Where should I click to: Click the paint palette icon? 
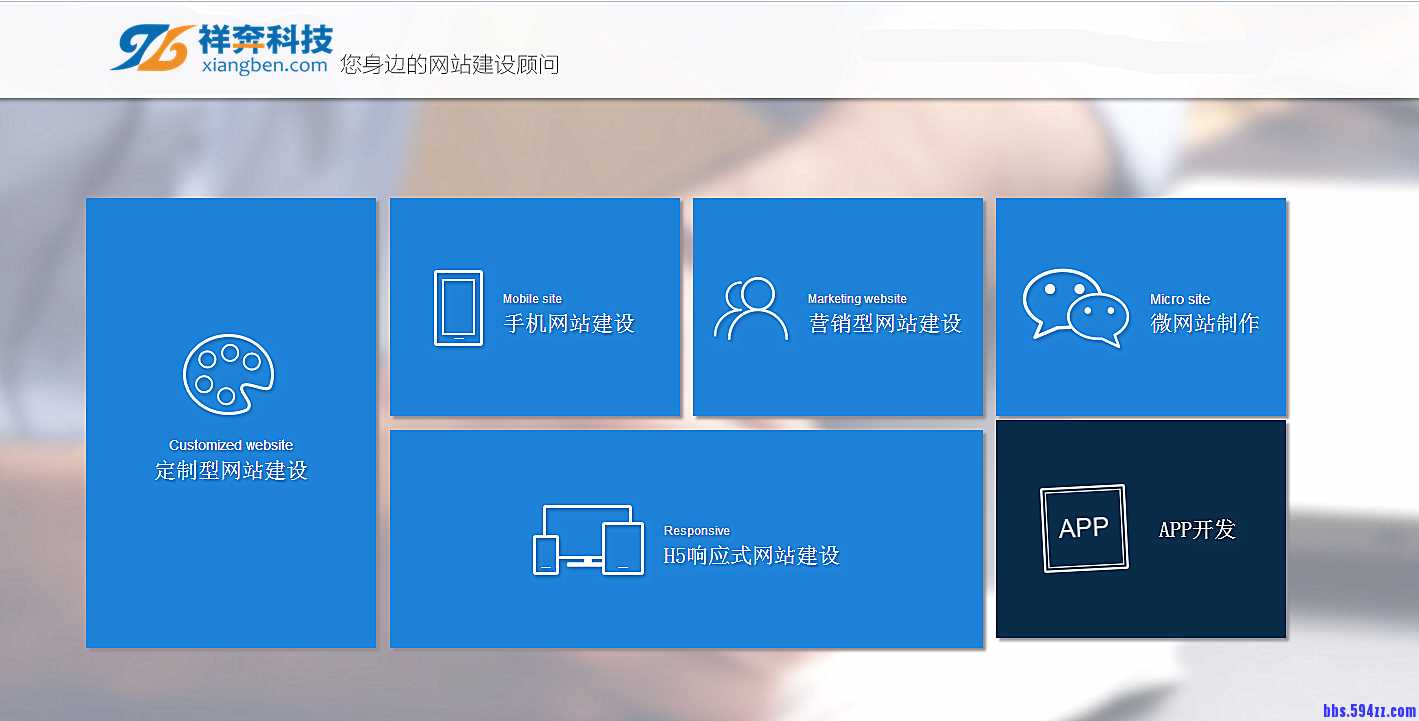229,374
